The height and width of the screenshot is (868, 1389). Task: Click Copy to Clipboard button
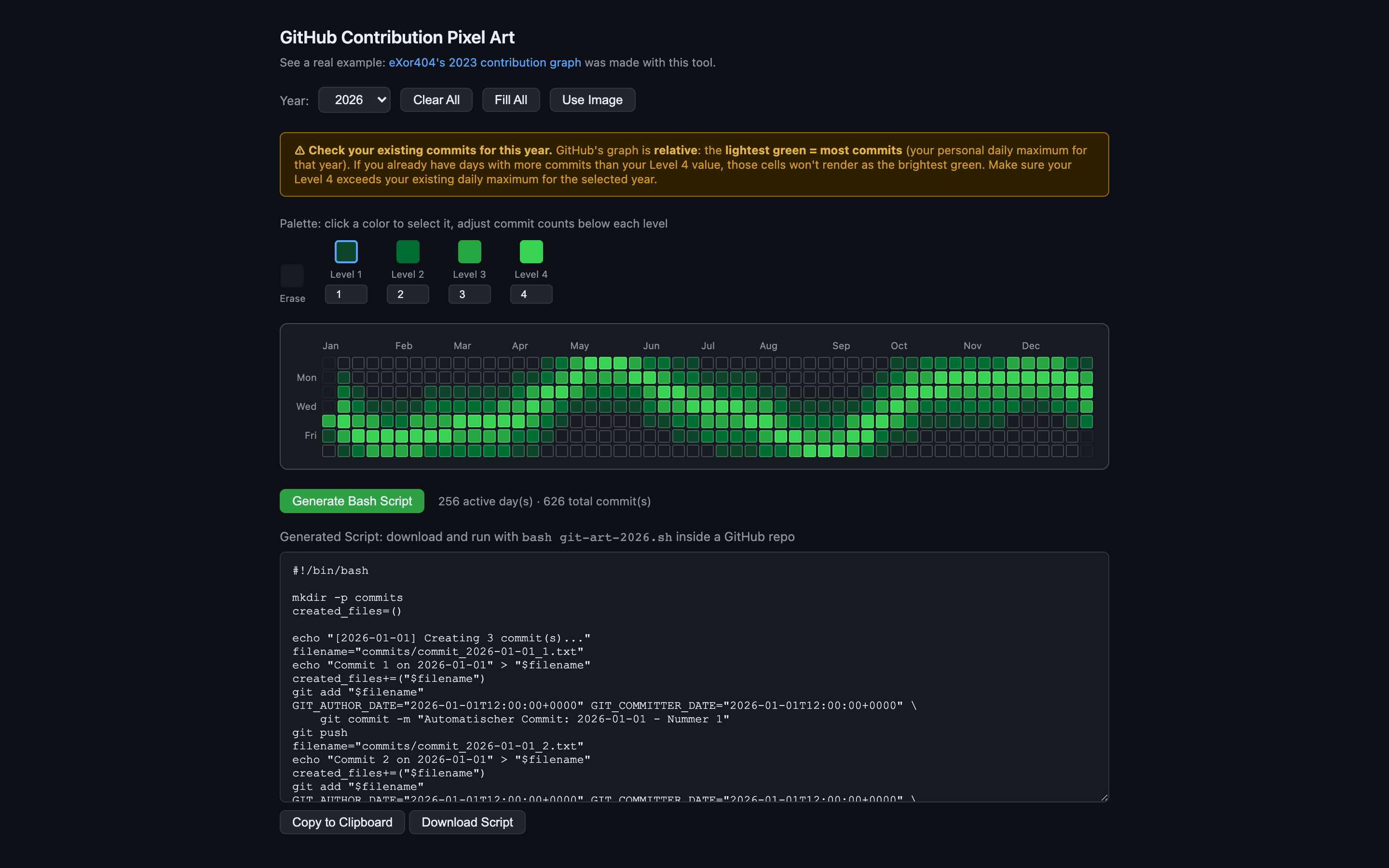point(342,822)
